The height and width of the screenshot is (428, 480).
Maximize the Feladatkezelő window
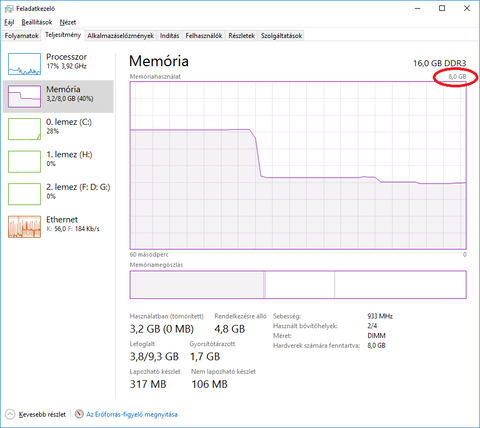(x=442, y=8)
